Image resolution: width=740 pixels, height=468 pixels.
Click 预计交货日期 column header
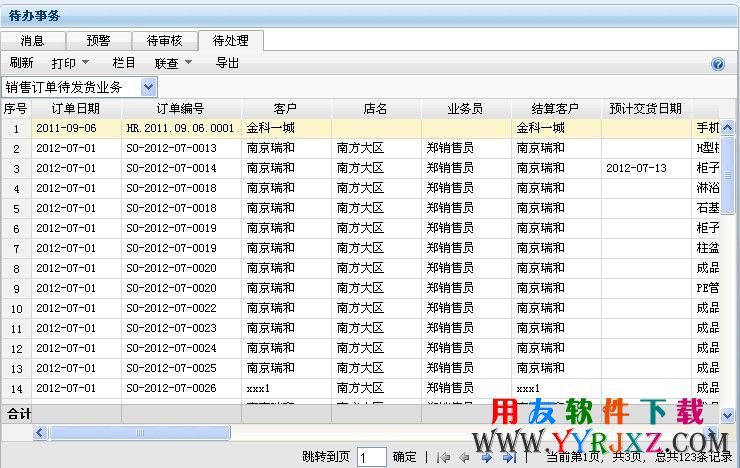click(646, 109)
